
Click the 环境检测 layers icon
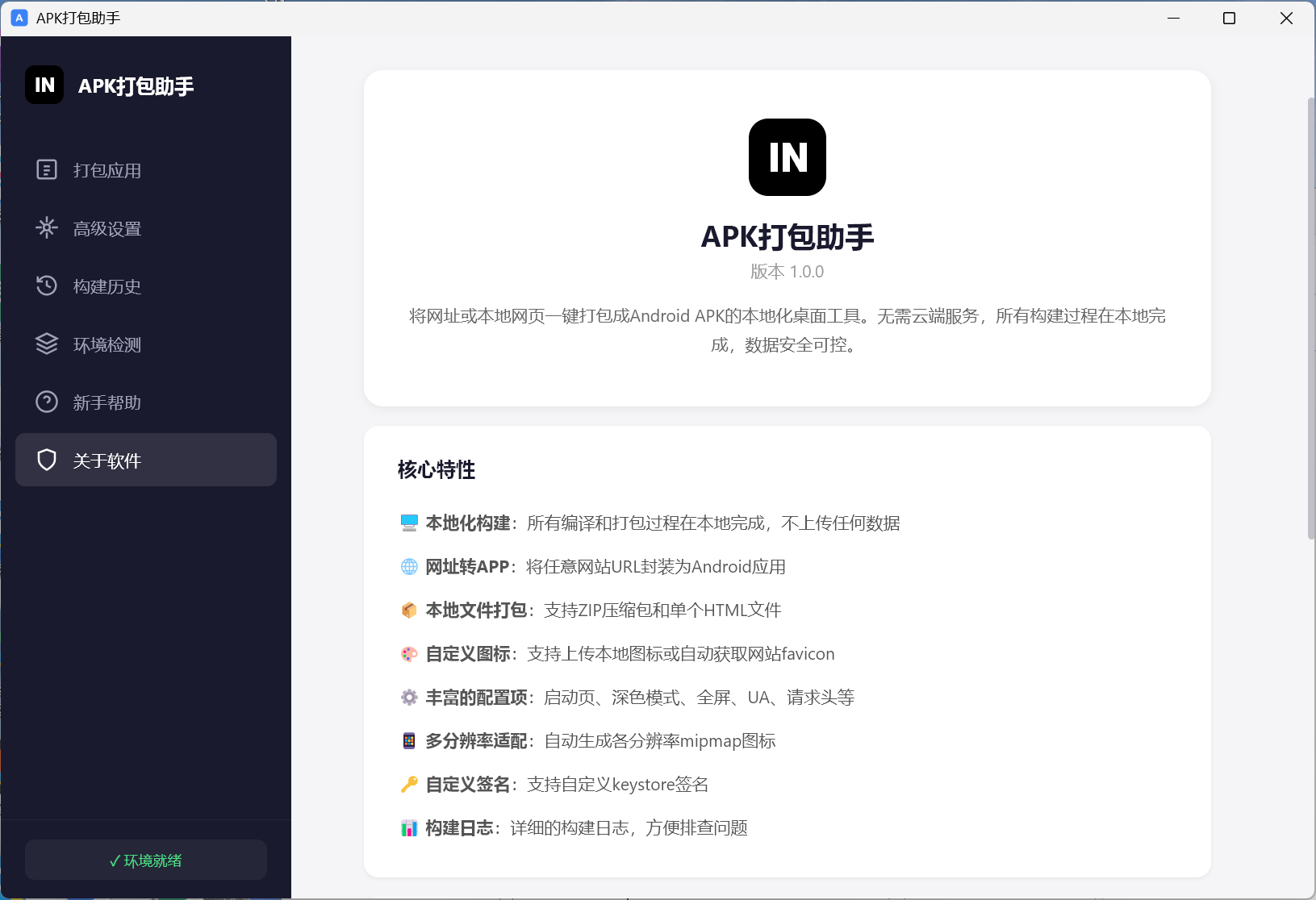(47, 344)
